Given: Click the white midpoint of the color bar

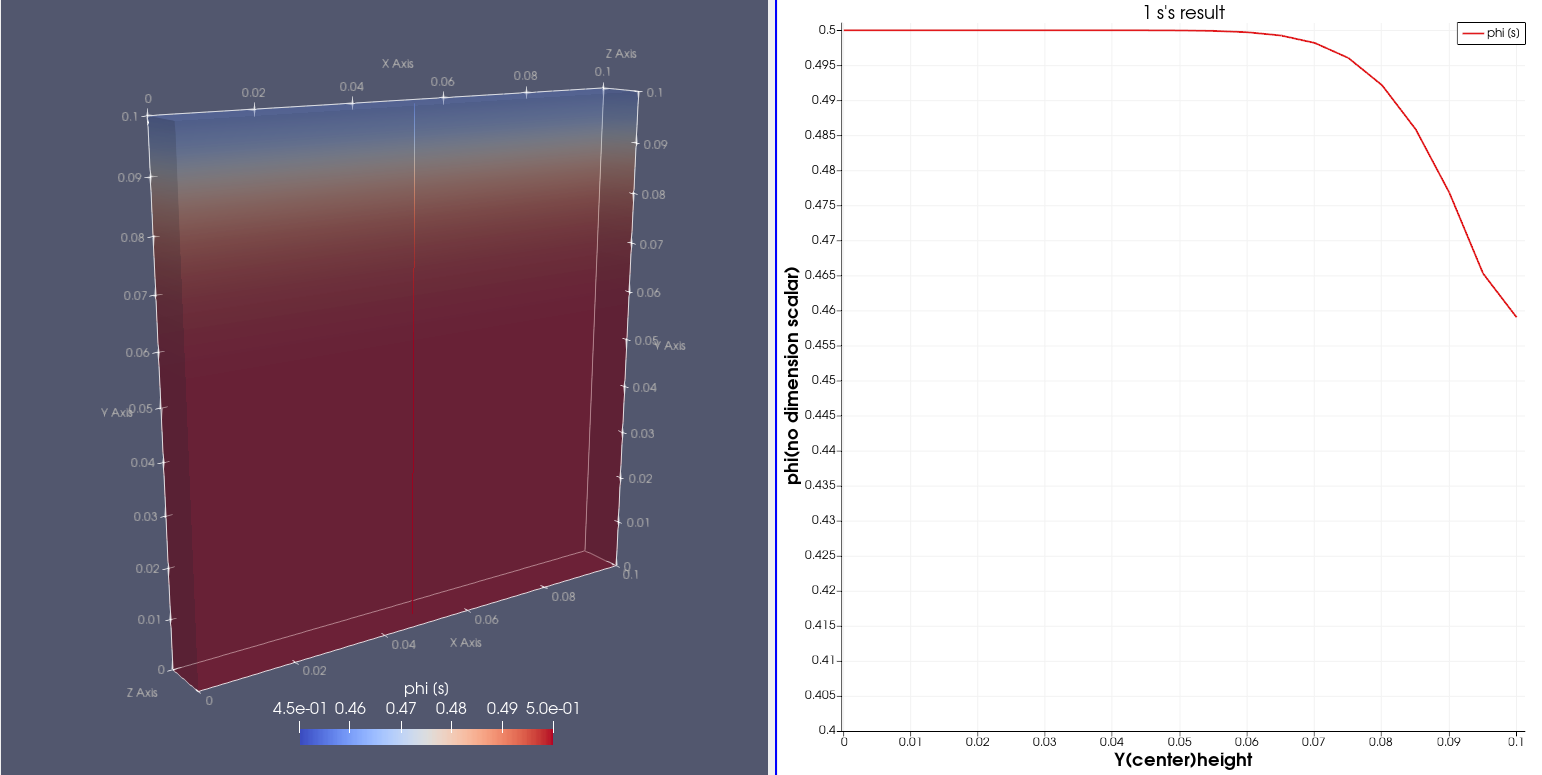Looking at the screenshot, I should click(426, 737).
